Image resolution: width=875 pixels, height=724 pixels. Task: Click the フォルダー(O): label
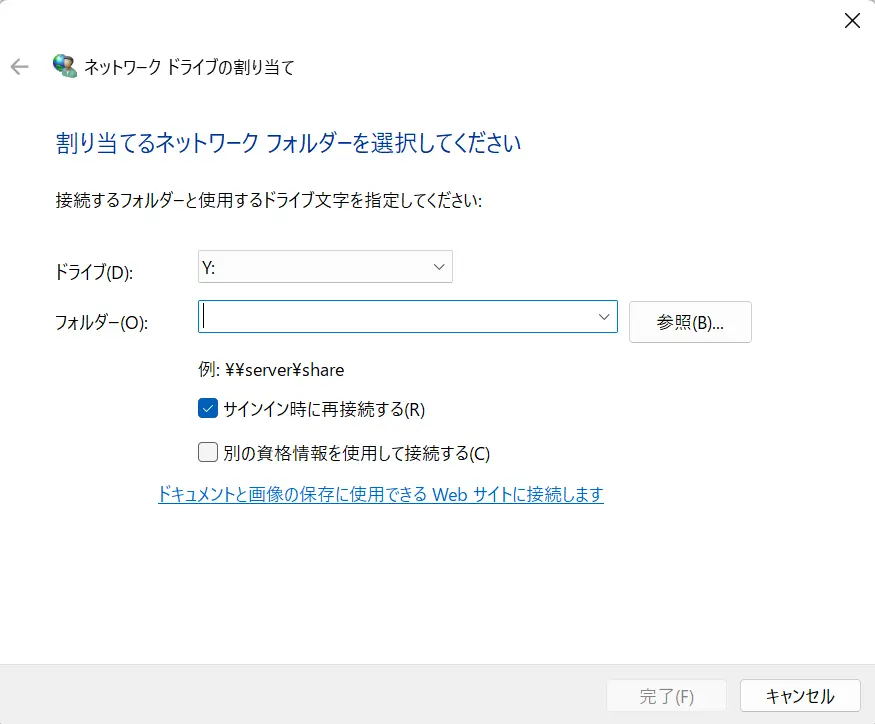tap(102, 322)
